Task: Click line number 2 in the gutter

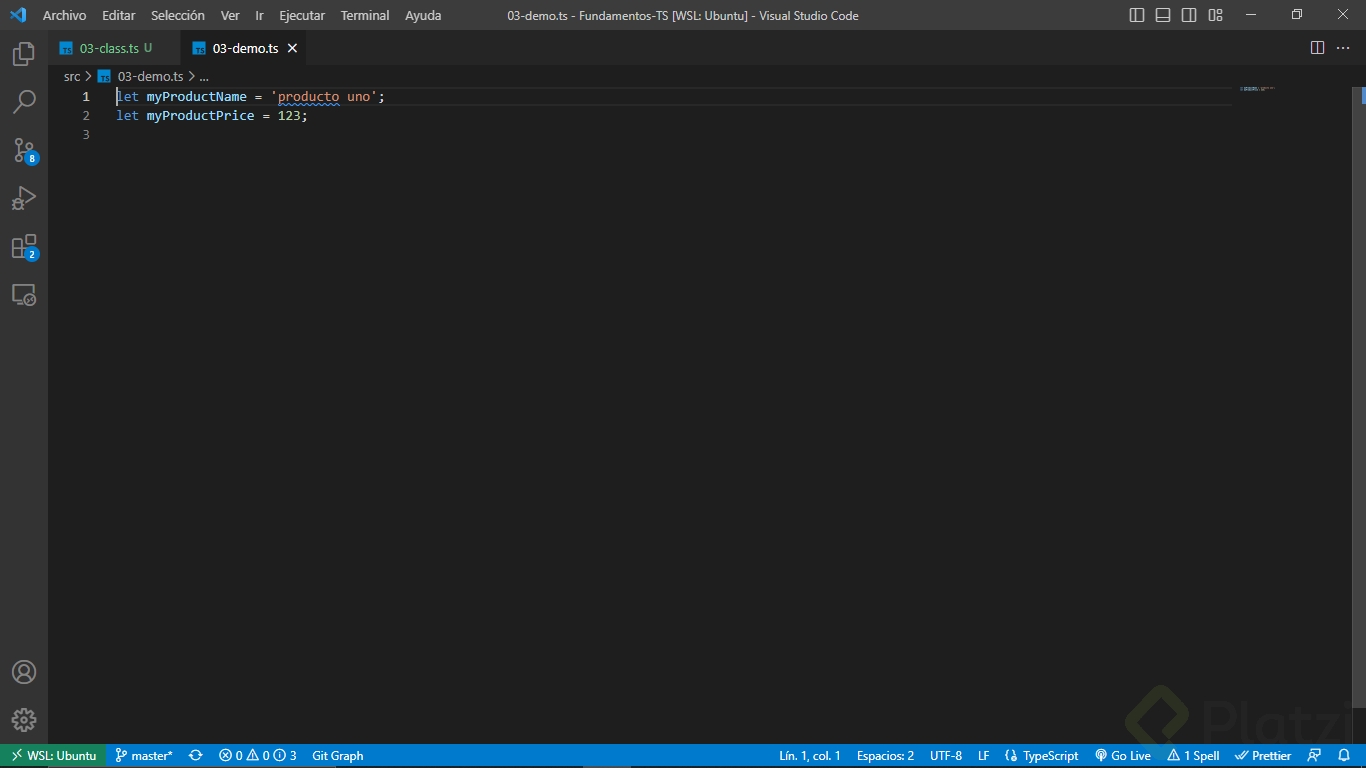Action: tap(86, 116)
